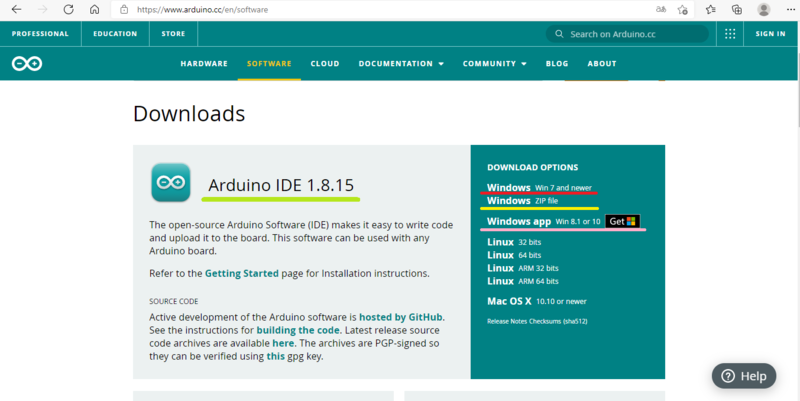Download Linux 32 bits

tap(514, 242)
